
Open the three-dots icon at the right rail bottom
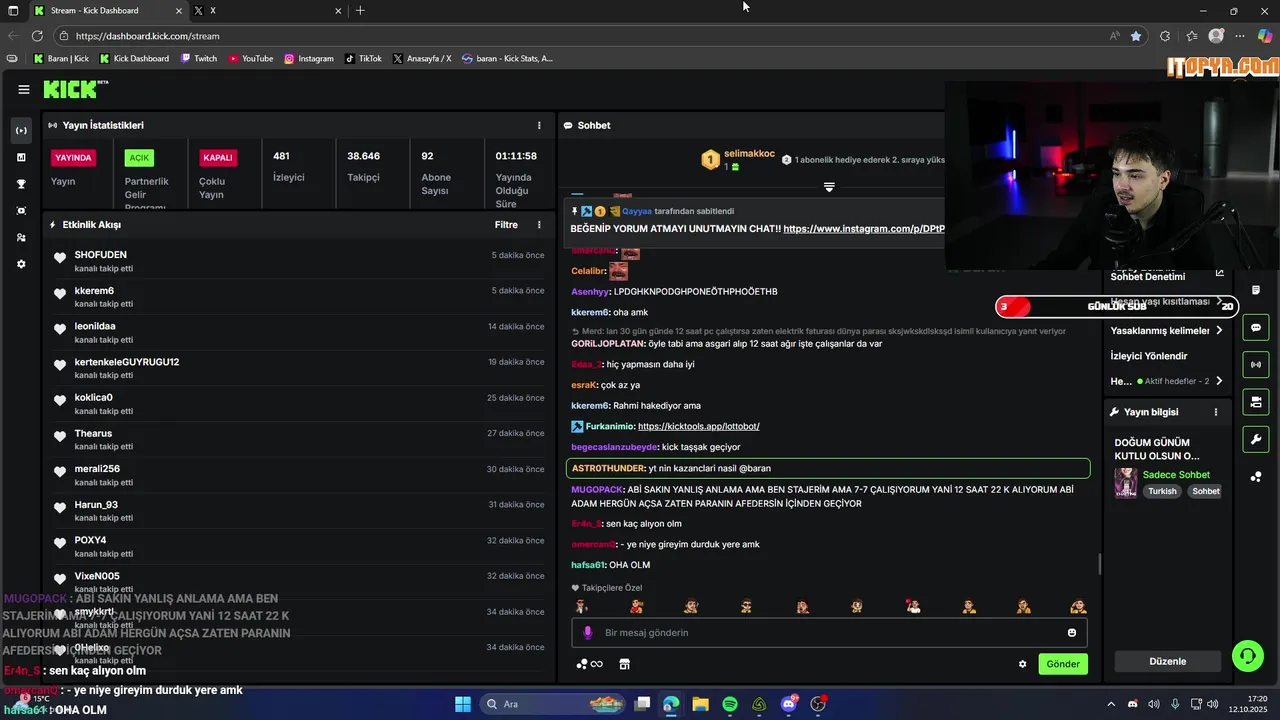point(1256,476)
